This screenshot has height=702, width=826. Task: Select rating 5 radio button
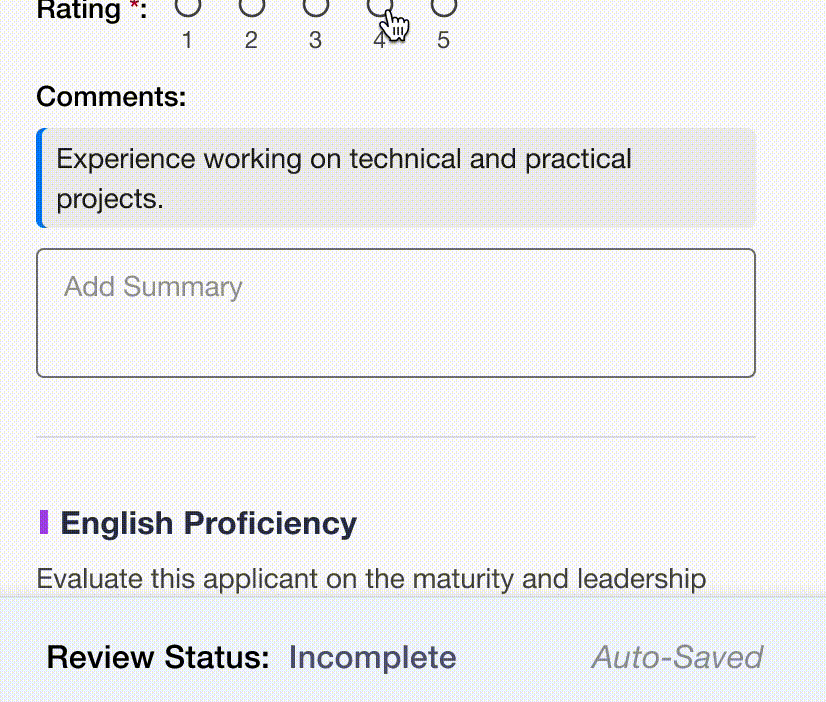tap(443, 8)
